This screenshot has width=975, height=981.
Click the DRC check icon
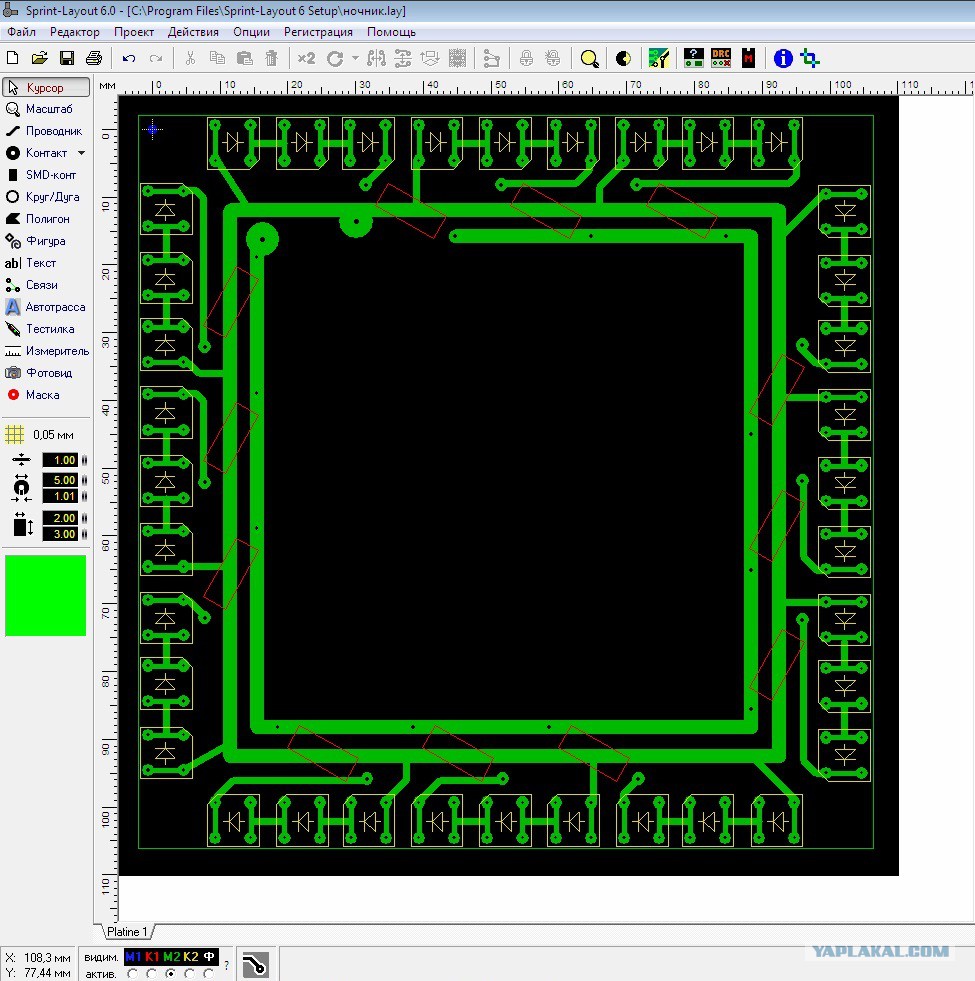721,59
